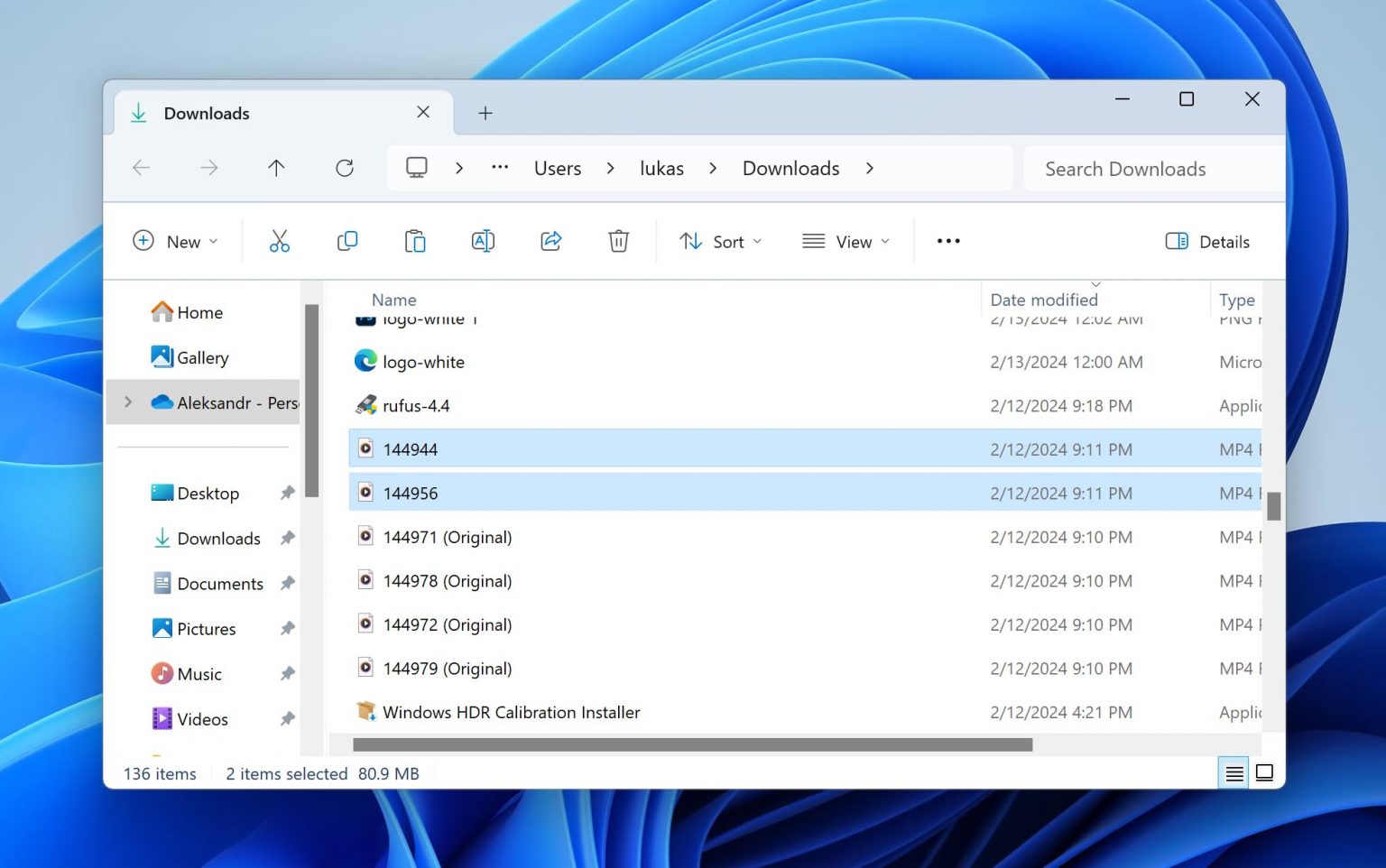Rename selection with the Rename icon
Viewport: 1386px width, 868px height.
point(482,241)
